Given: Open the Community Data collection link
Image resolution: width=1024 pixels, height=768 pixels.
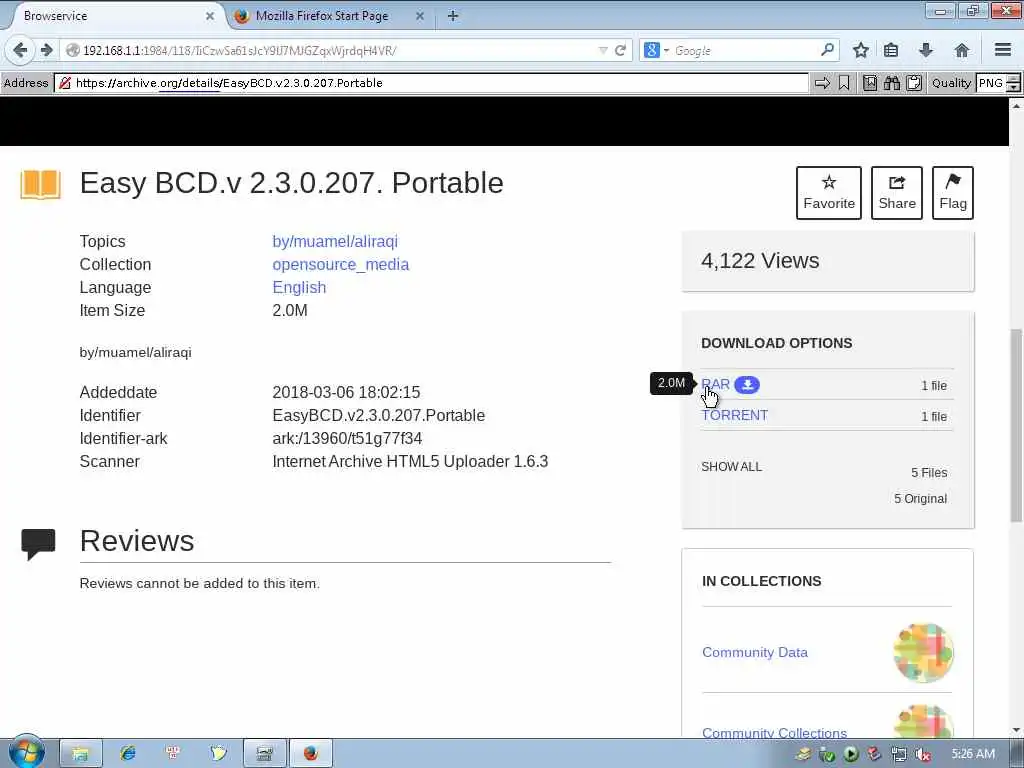Looking at the screenshot, I should point(755,652).
